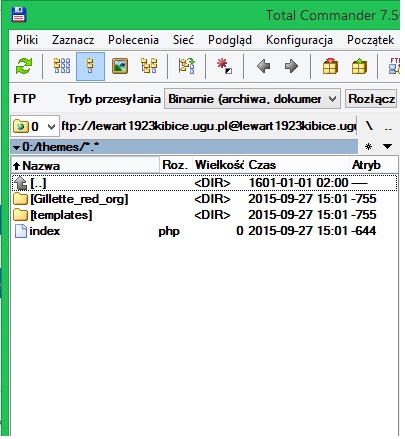Viewport: 405px width, 439px height.
Task: Sort files by the Nazwa column header
Action: point(85,165)
